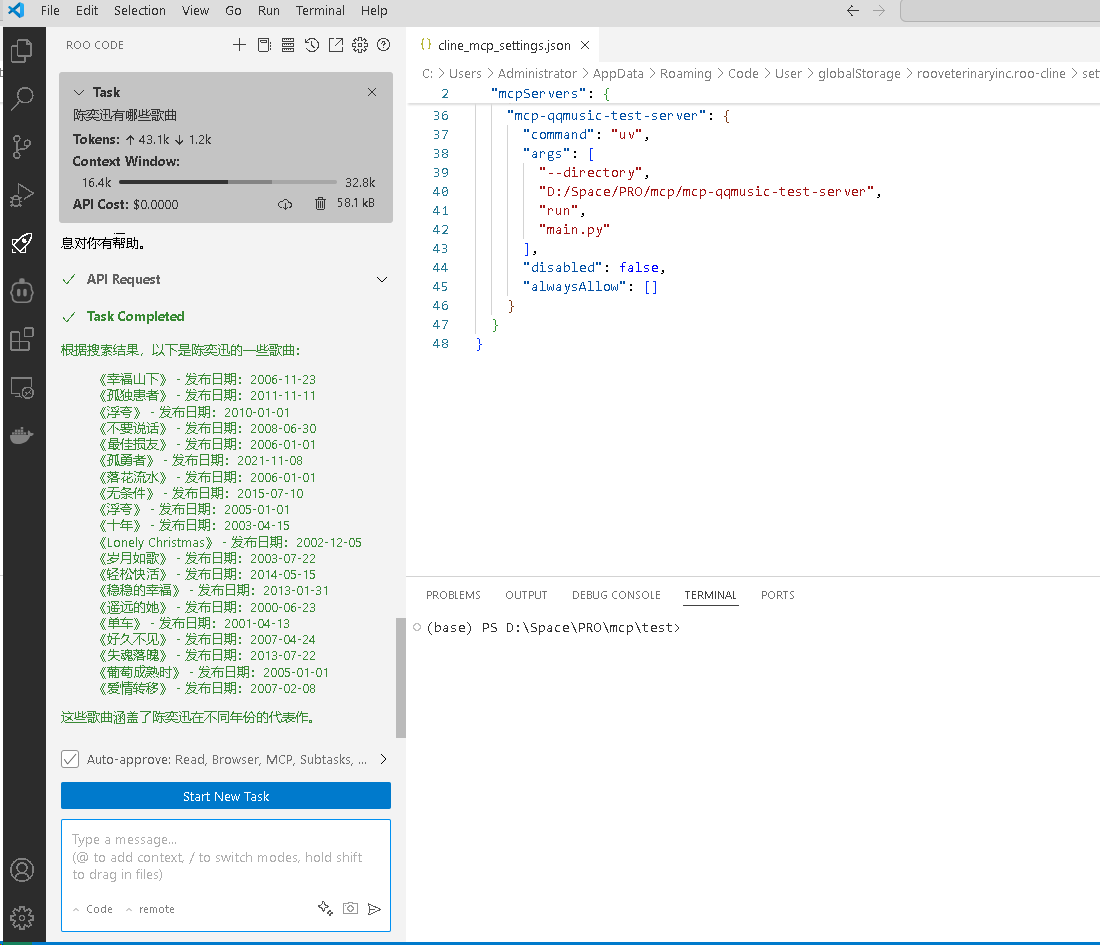Add image using camera icon

pyautogui.click(x=350, y=908)
